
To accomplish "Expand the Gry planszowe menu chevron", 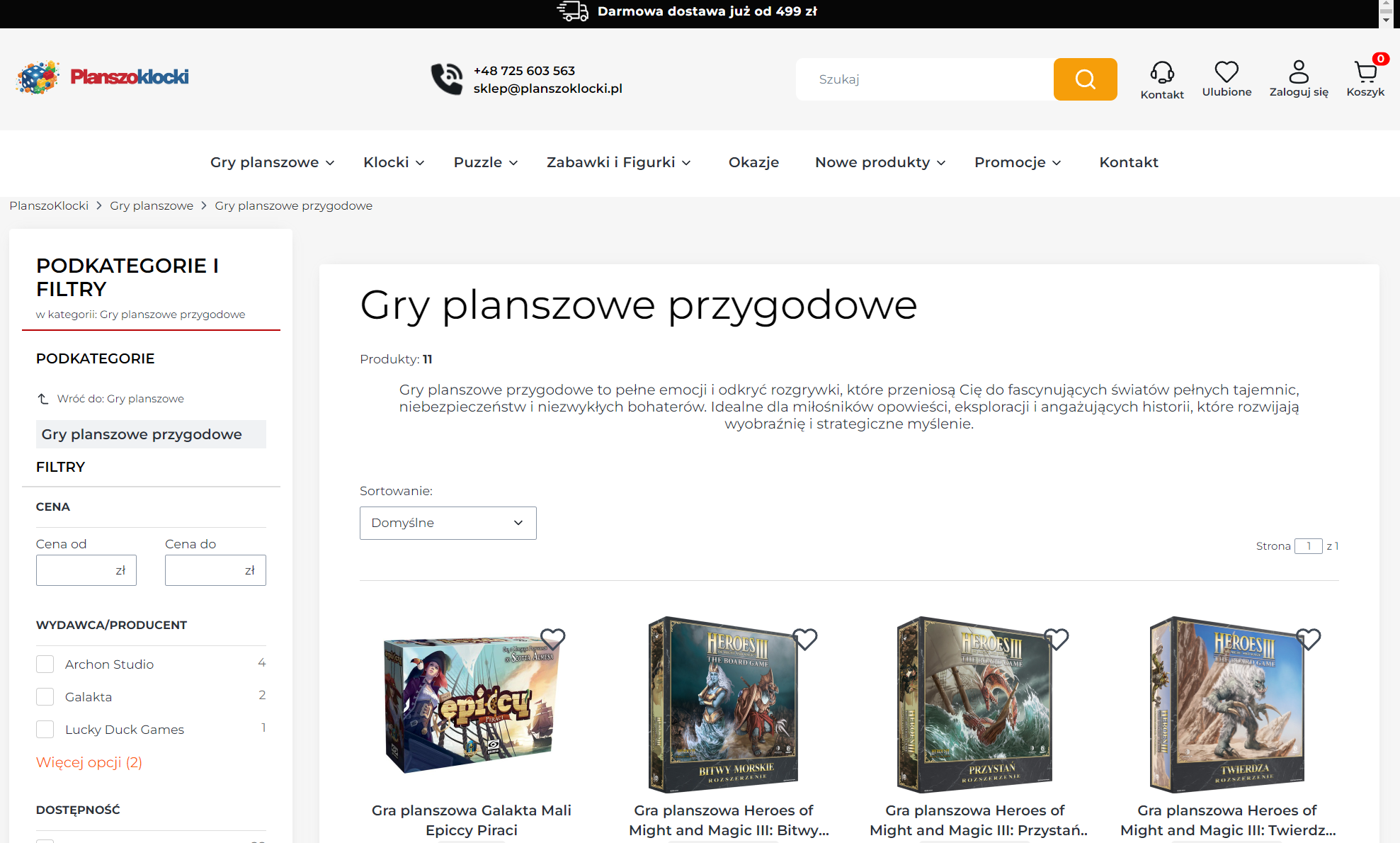I will (330, 162).
